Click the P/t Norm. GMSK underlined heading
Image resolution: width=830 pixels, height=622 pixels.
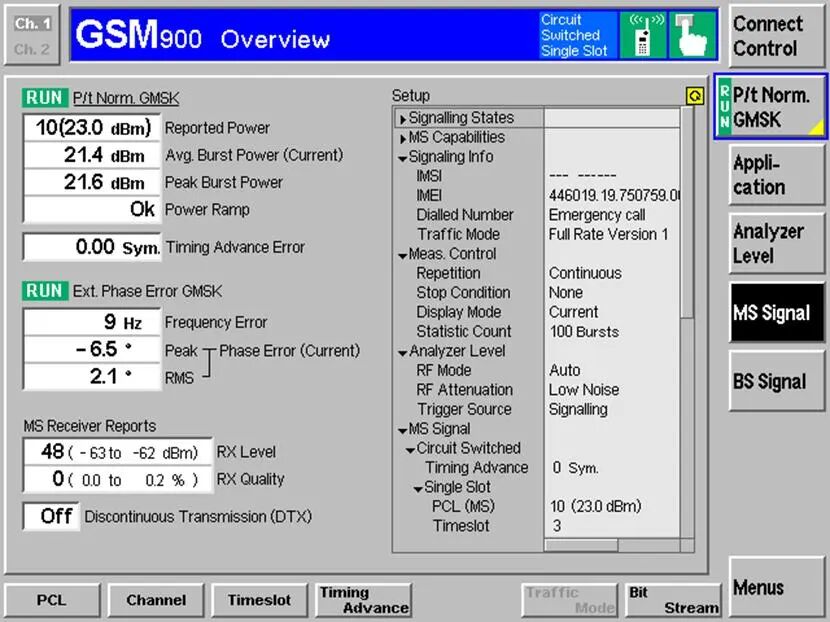click(126, 98)
